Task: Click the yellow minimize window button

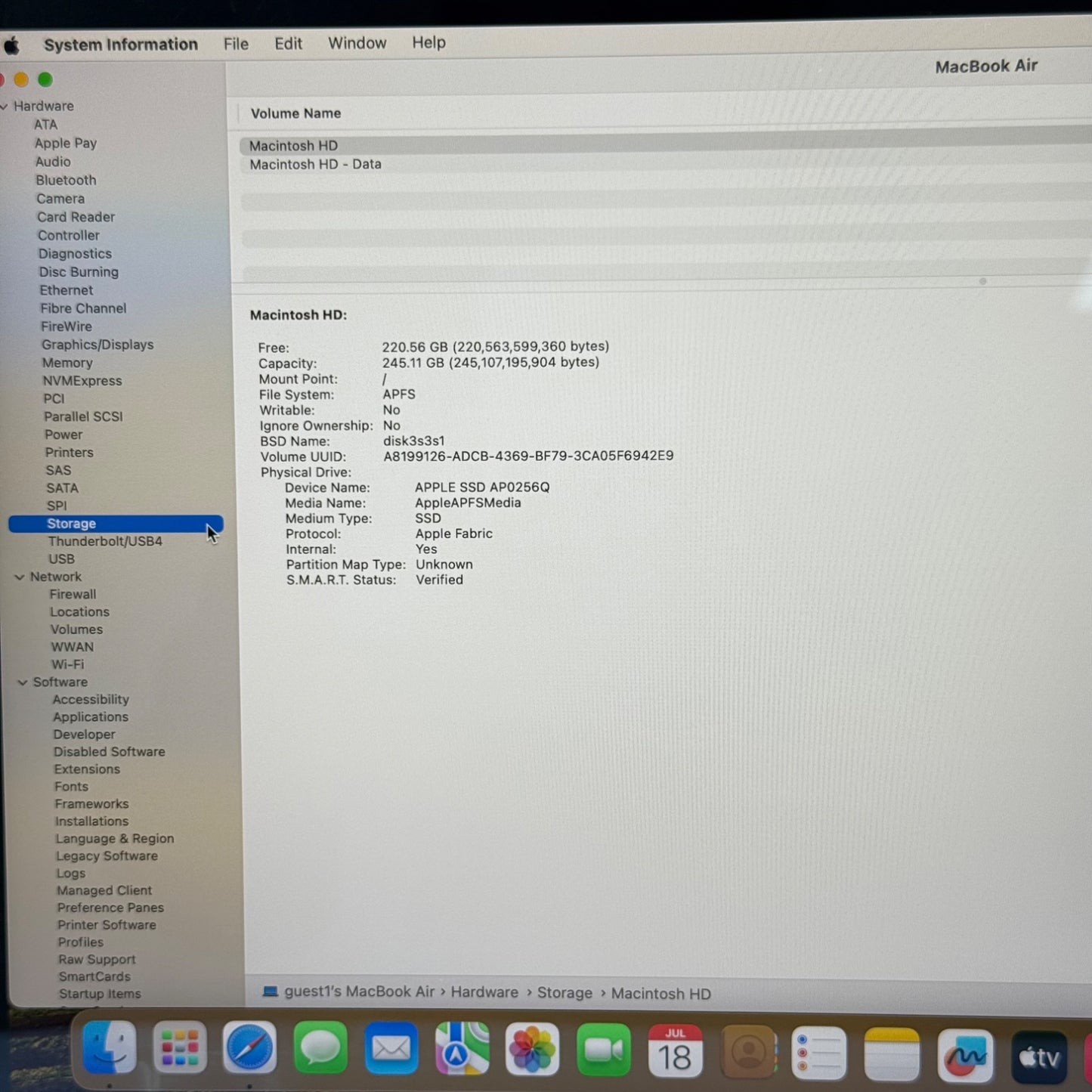Action: [21, 79]
